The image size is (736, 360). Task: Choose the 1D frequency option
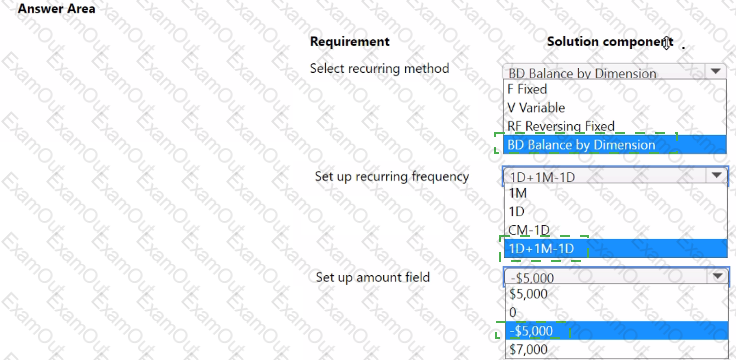click(x=615, y=211)
